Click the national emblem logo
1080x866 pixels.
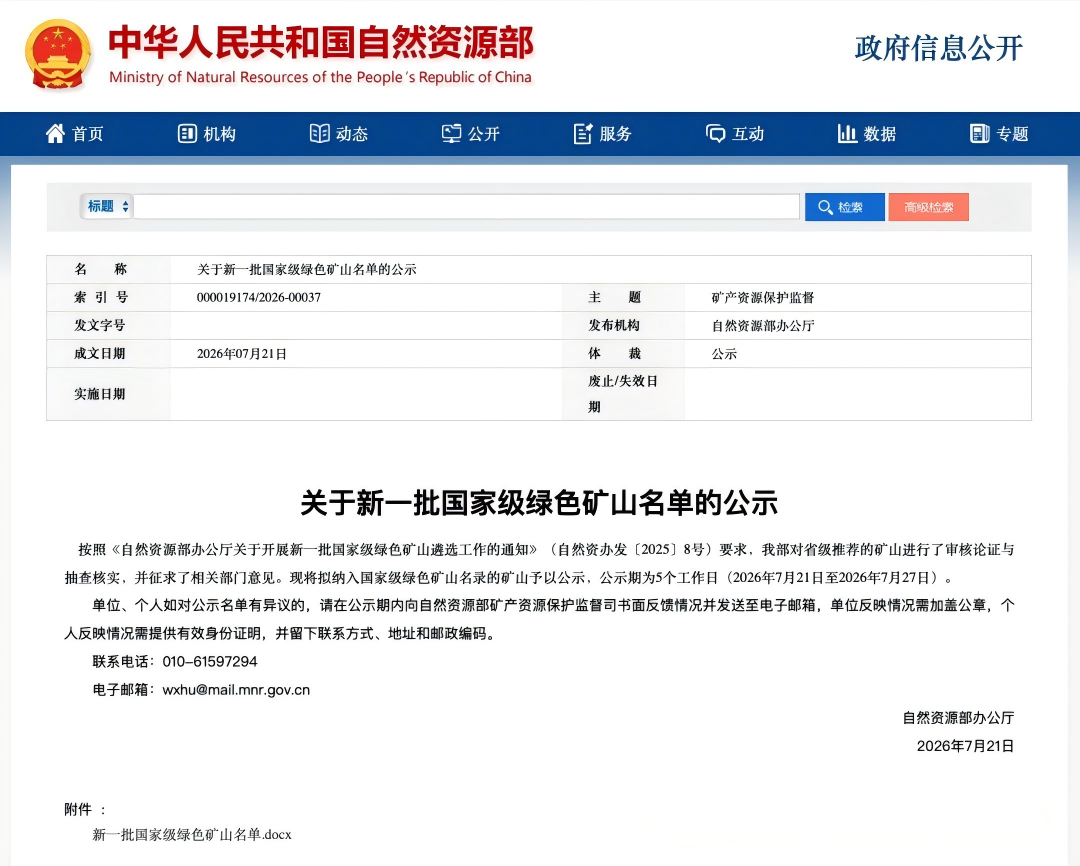pos(58,54)
